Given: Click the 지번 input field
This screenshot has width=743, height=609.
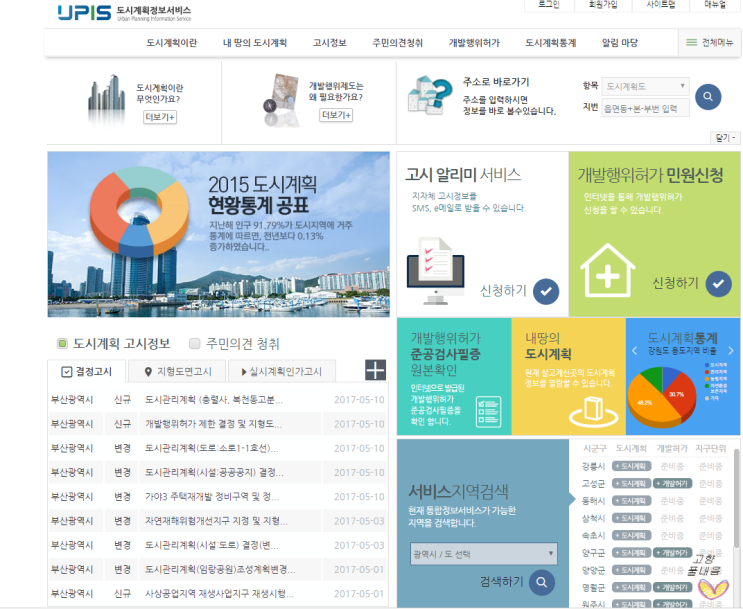Looking at the screenshot, I should pos(645,108).
